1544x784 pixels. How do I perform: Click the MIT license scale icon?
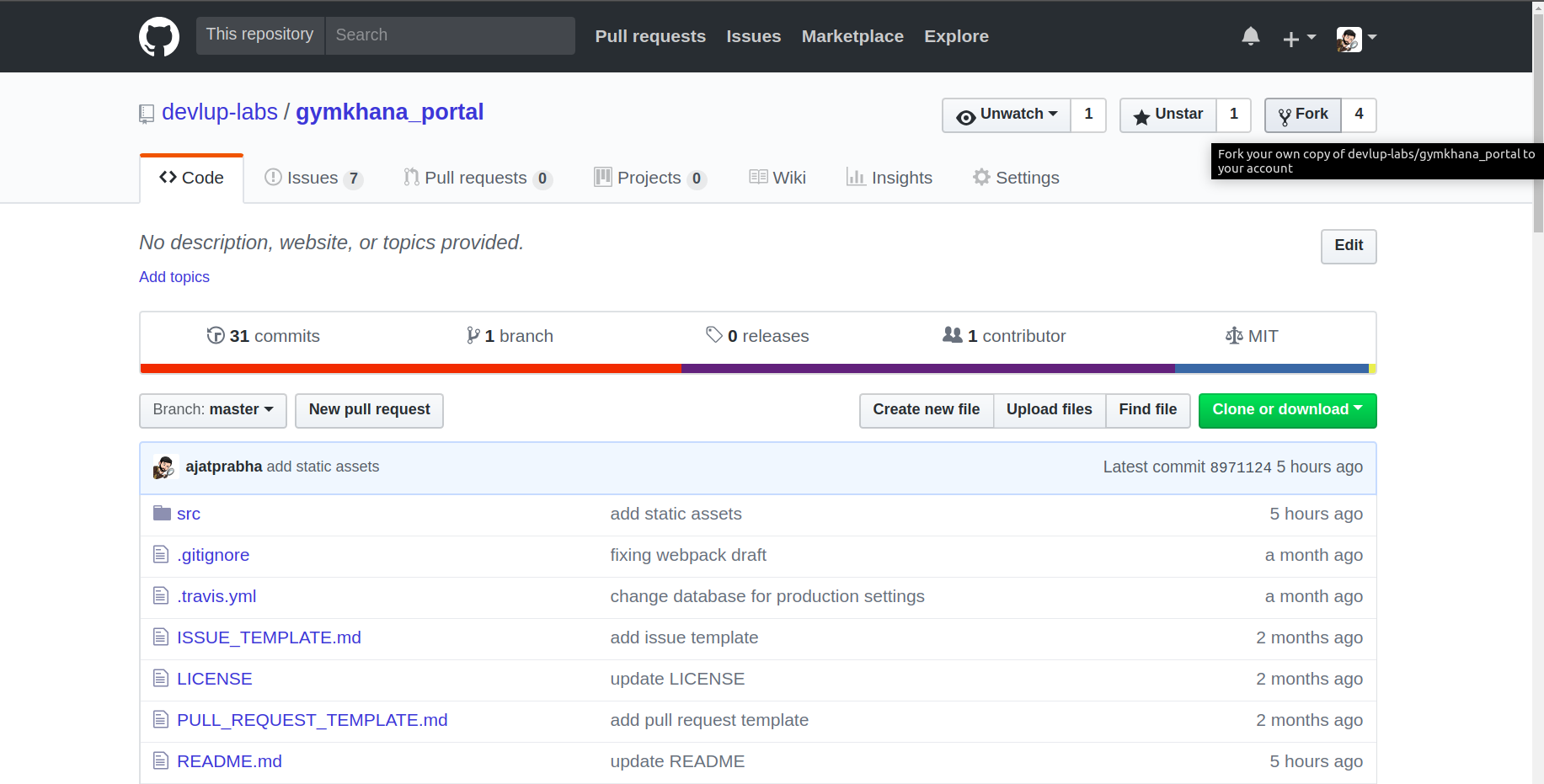1234,334
